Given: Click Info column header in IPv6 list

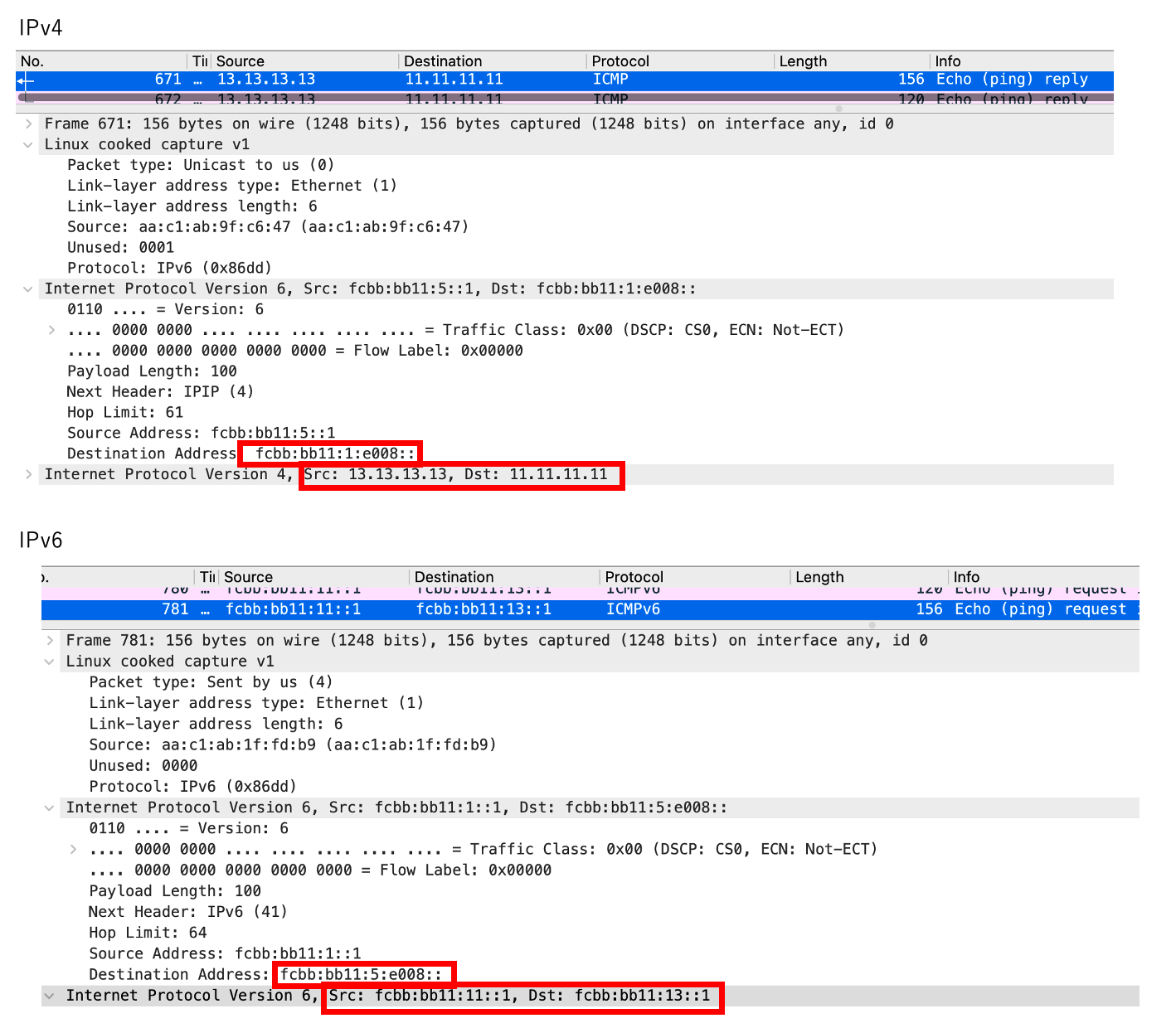Looking at the screenshot, I should point(1043,577).
